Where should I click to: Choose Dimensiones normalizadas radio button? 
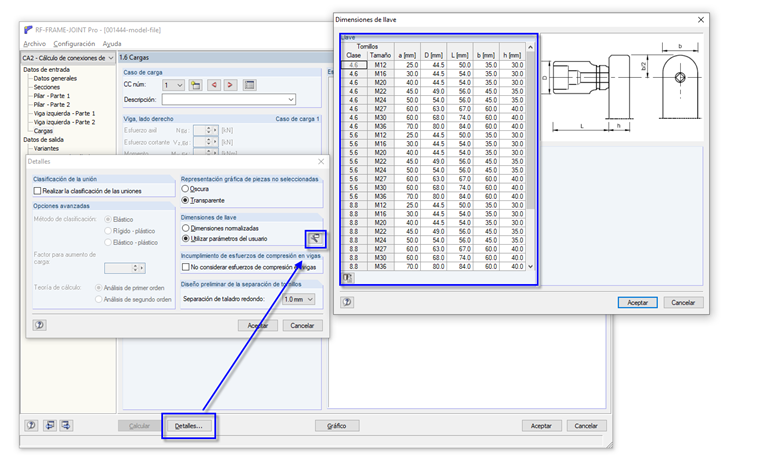click(185, 228)
